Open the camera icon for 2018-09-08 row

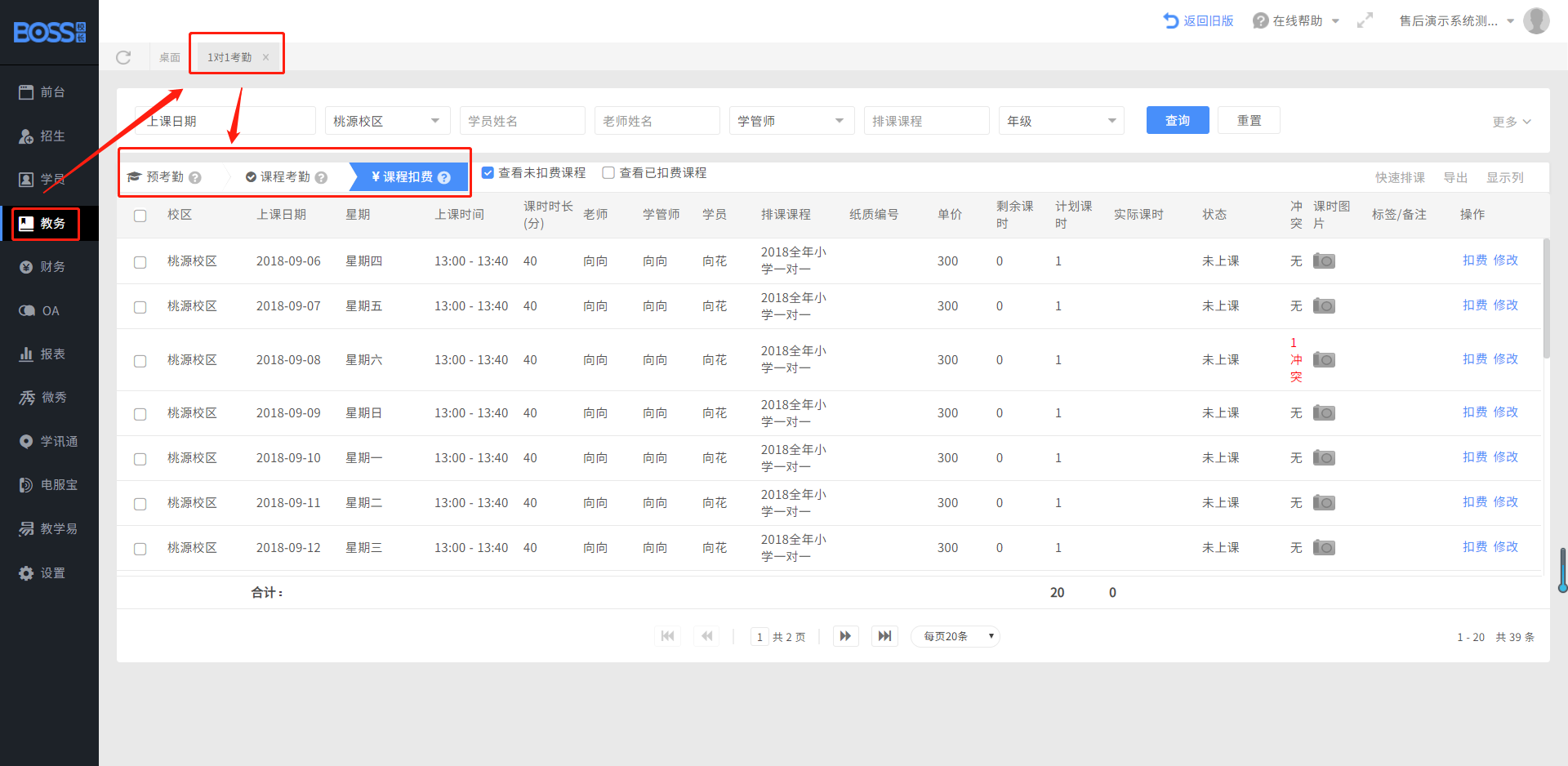1324,360
